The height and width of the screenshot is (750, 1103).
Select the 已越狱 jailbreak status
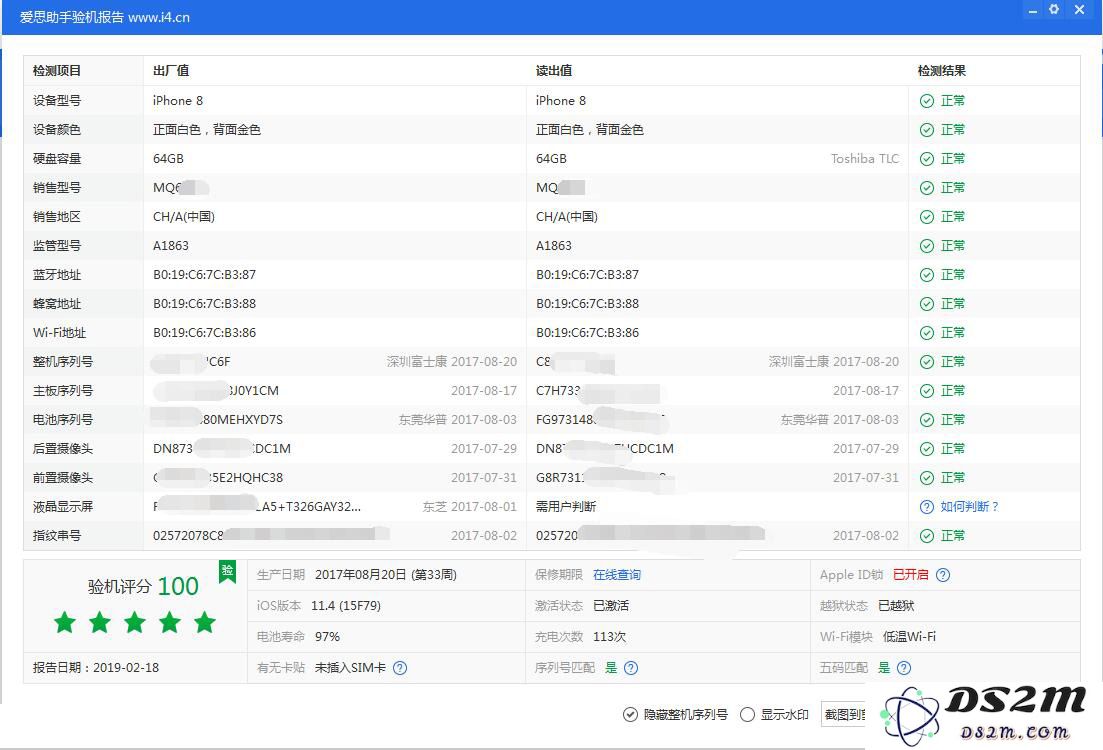(x=896, y=606)
